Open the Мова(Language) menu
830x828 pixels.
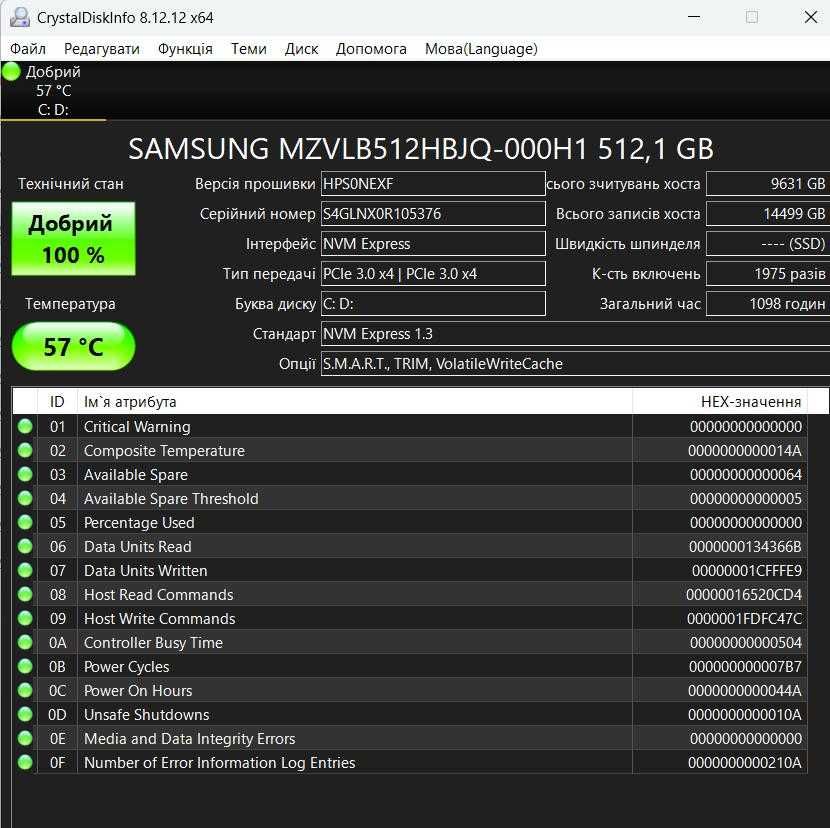coord(481,49)
